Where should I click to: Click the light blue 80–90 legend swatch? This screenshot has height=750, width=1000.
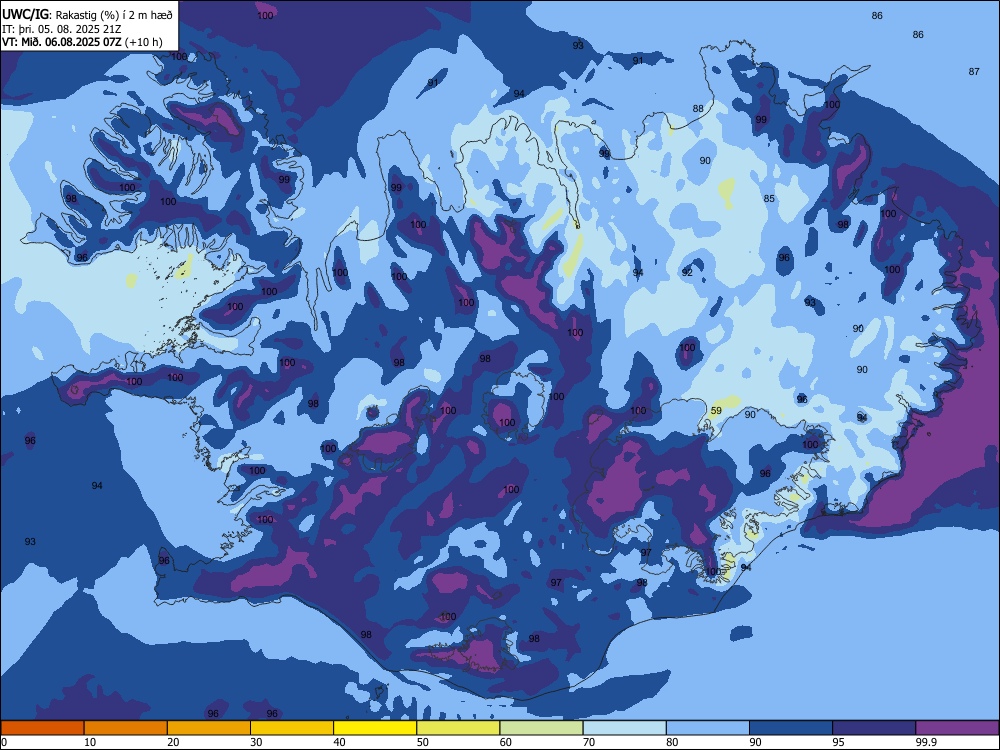click(x=708, y=728)
